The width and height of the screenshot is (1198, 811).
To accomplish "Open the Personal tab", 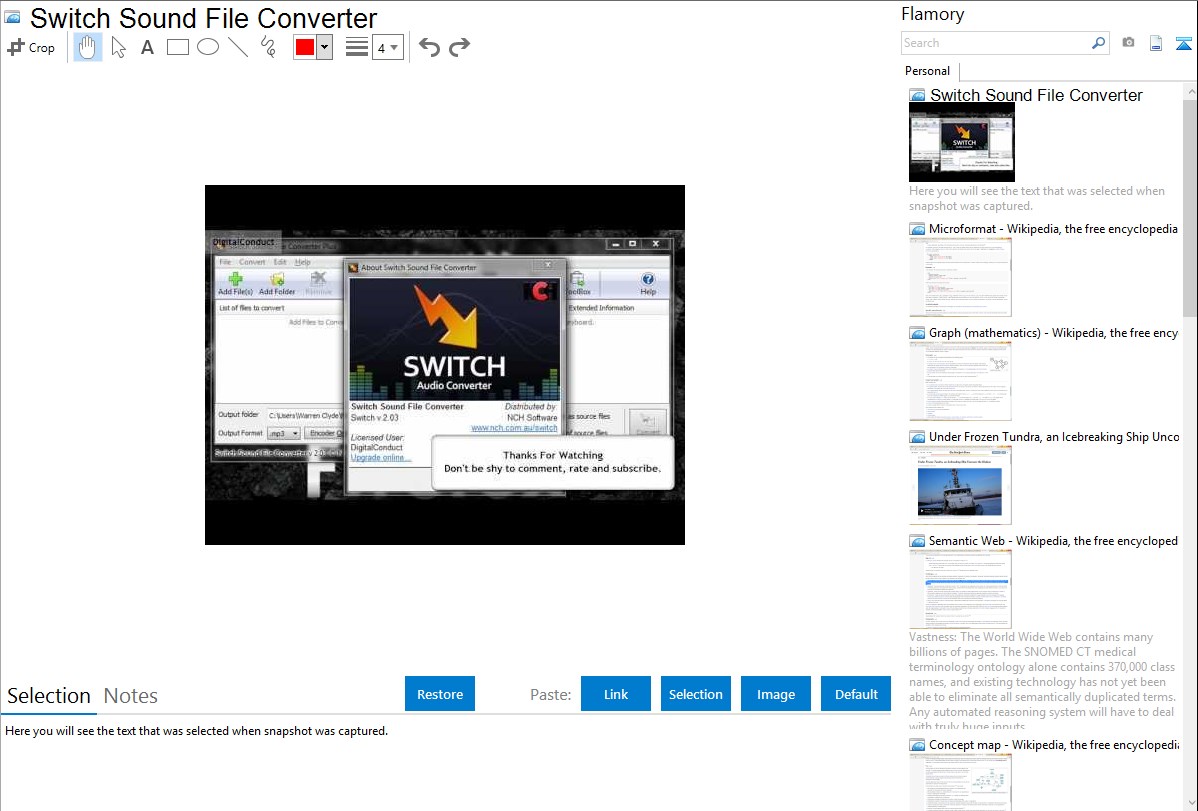I will pos(928,71).
